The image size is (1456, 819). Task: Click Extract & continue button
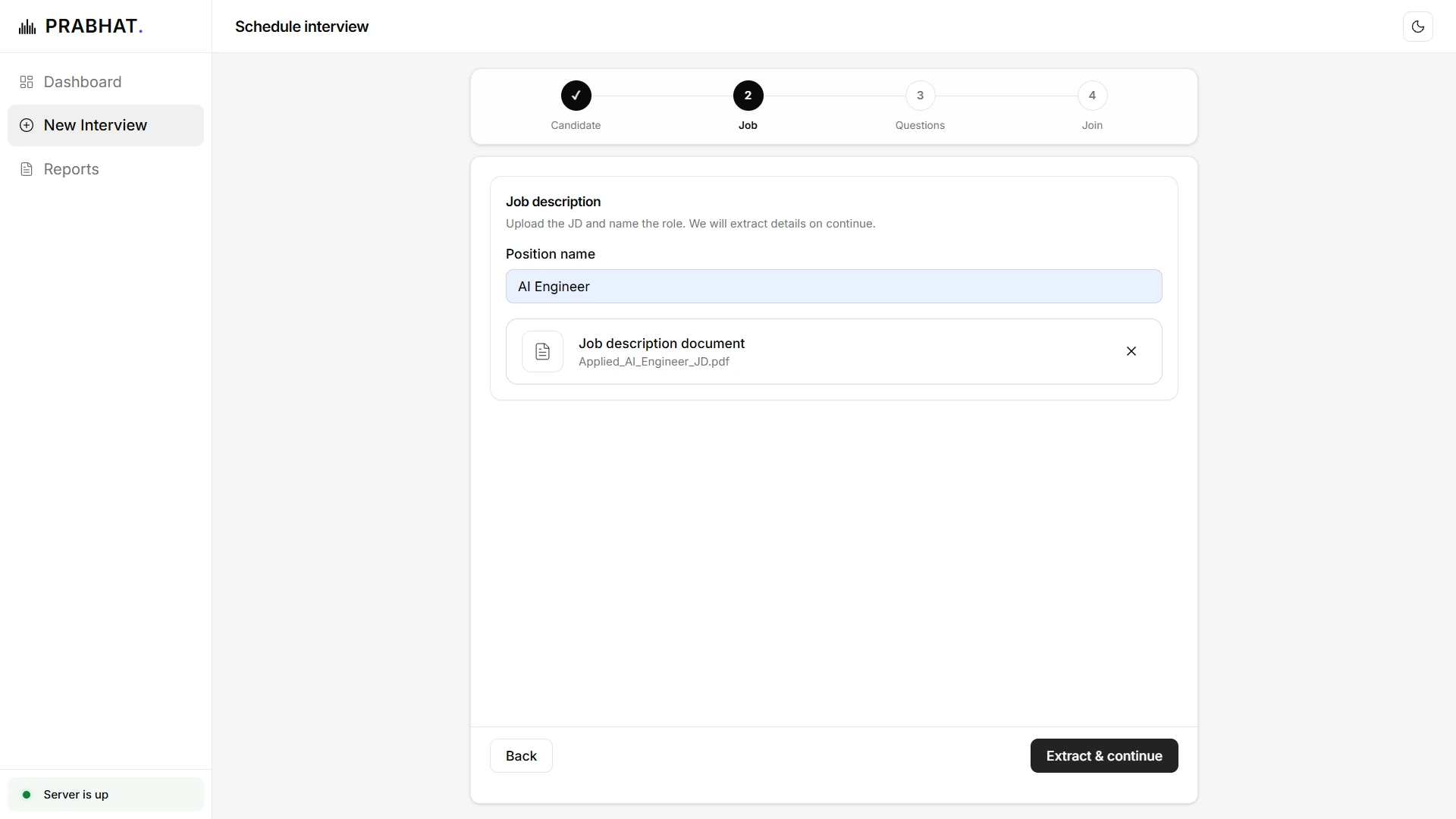[x=1104, y=756]
